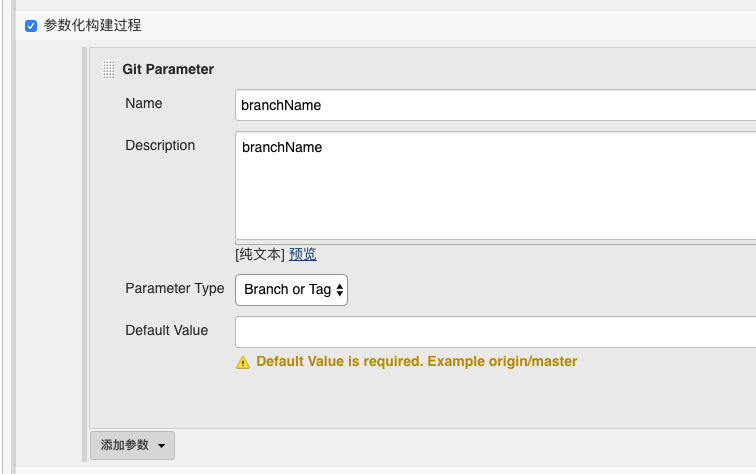
Task: Click the [纯文本] plain text label
Action: (x=260, y=254)
